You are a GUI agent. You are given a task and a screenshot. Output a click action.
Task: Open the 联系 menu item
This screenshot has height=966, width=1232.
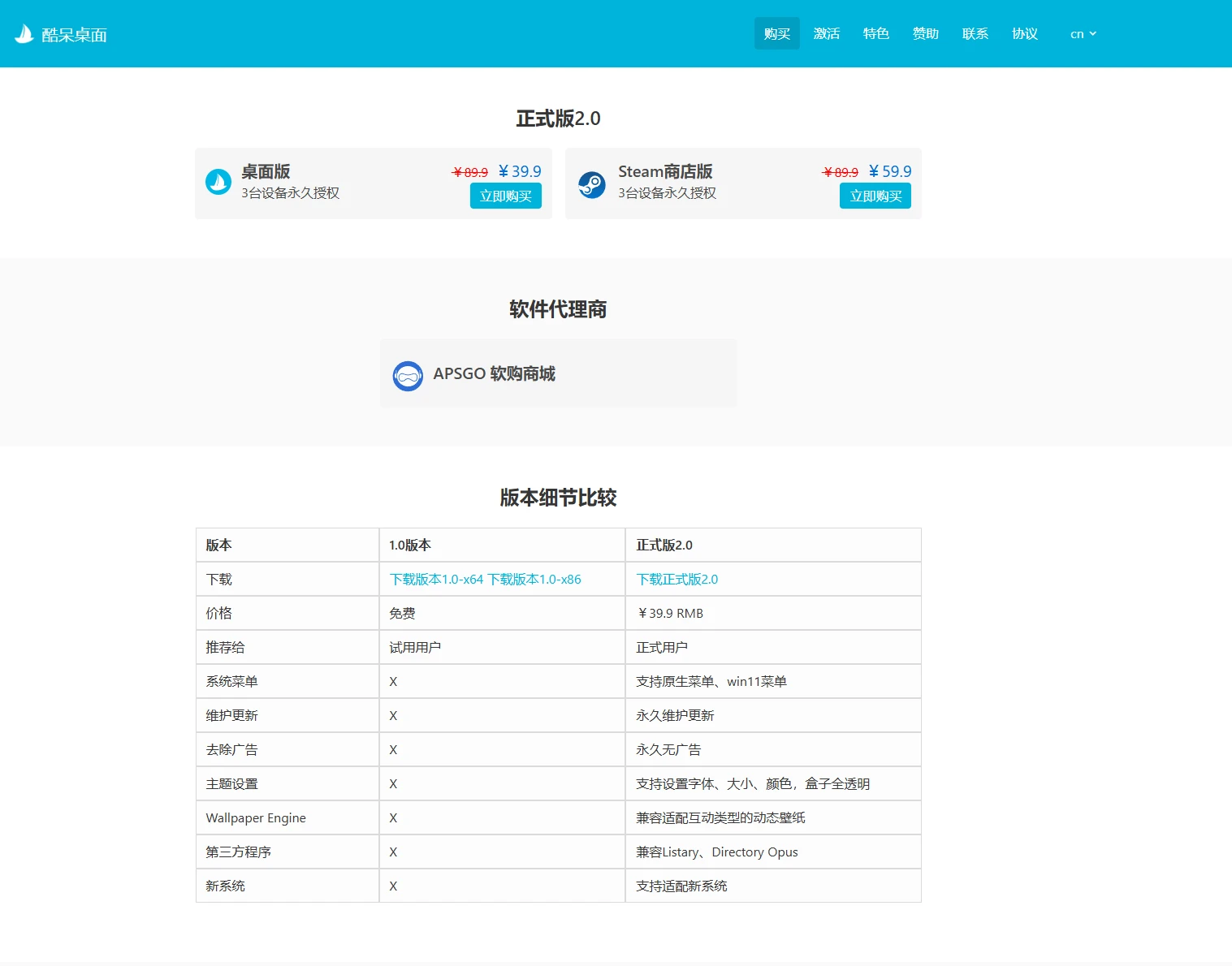coord(975,33)
